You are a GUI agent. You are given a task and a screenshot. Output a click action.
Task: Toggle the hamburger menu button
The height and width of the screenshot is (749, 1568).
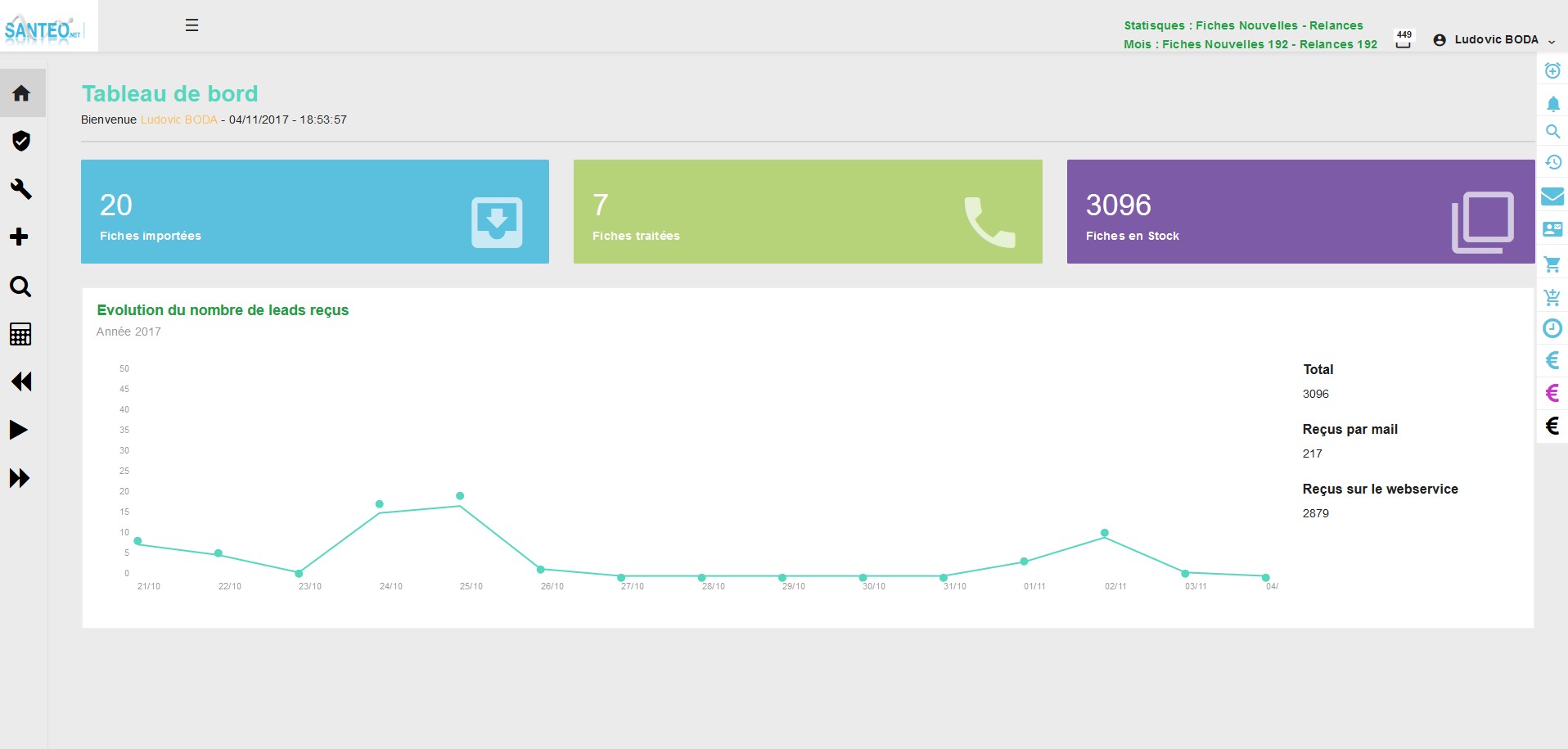tap(191, 25)
